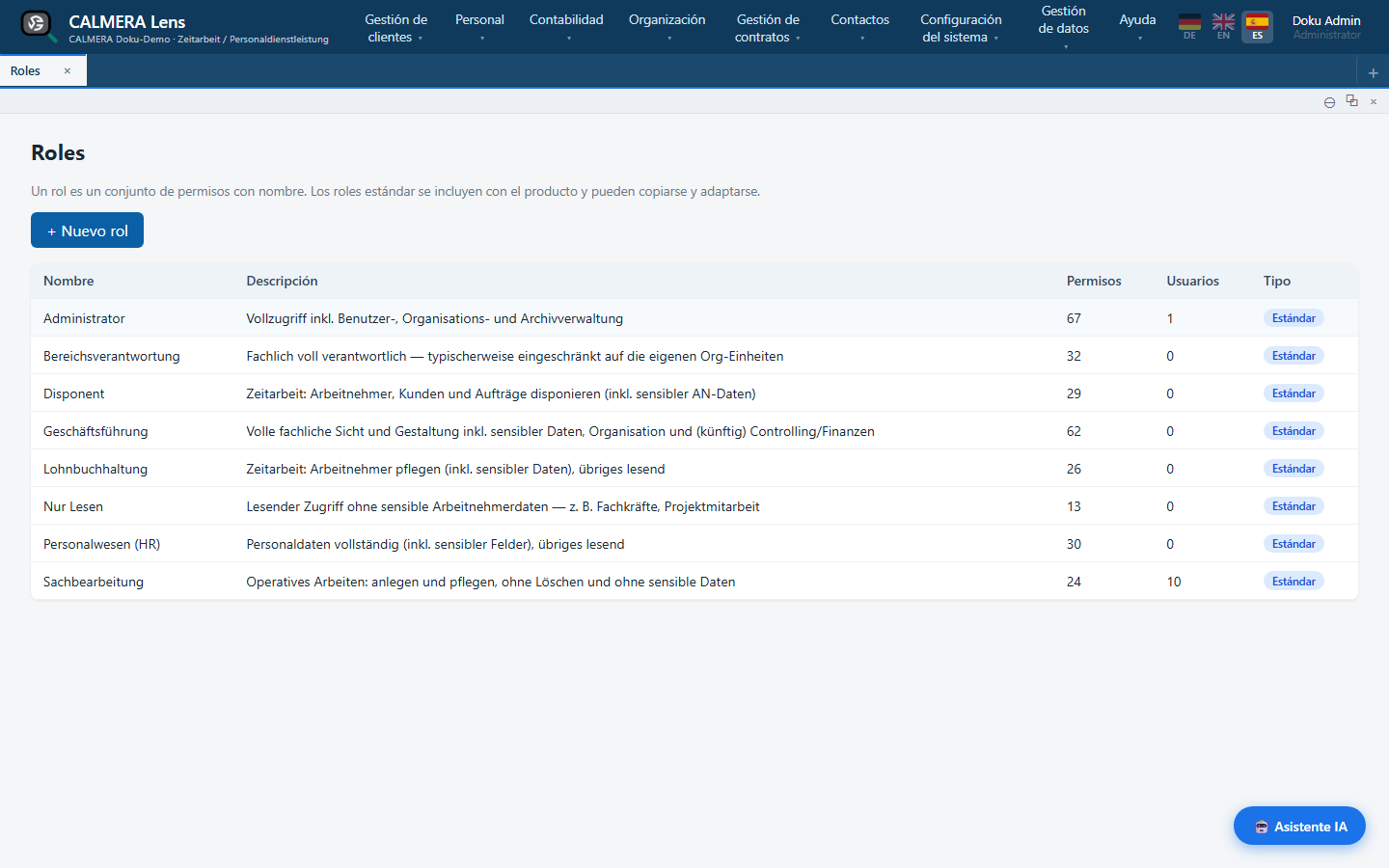The height and width of the screenshot is (868, 1389).
Task: Click Estándar badge in Lohnbuchhaltung row
Action: pyautogui.click(x=1294, y=469)
